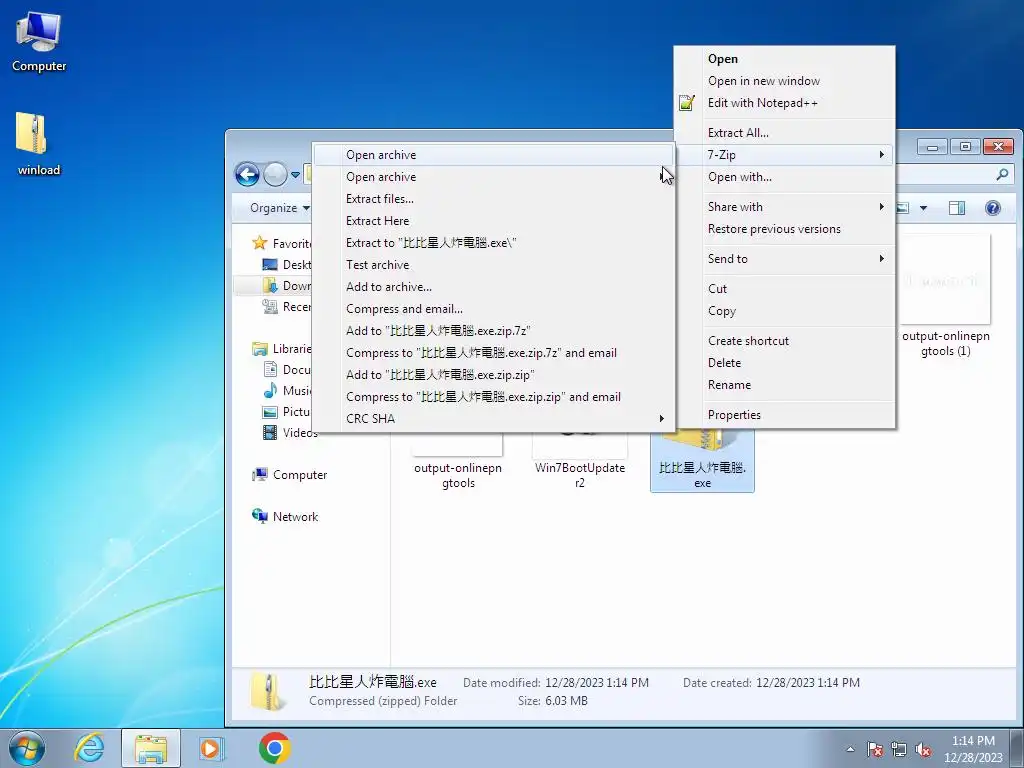Screen dimensions: 1024x768
Task: Click the Explorer help icon
Action: 993,208
